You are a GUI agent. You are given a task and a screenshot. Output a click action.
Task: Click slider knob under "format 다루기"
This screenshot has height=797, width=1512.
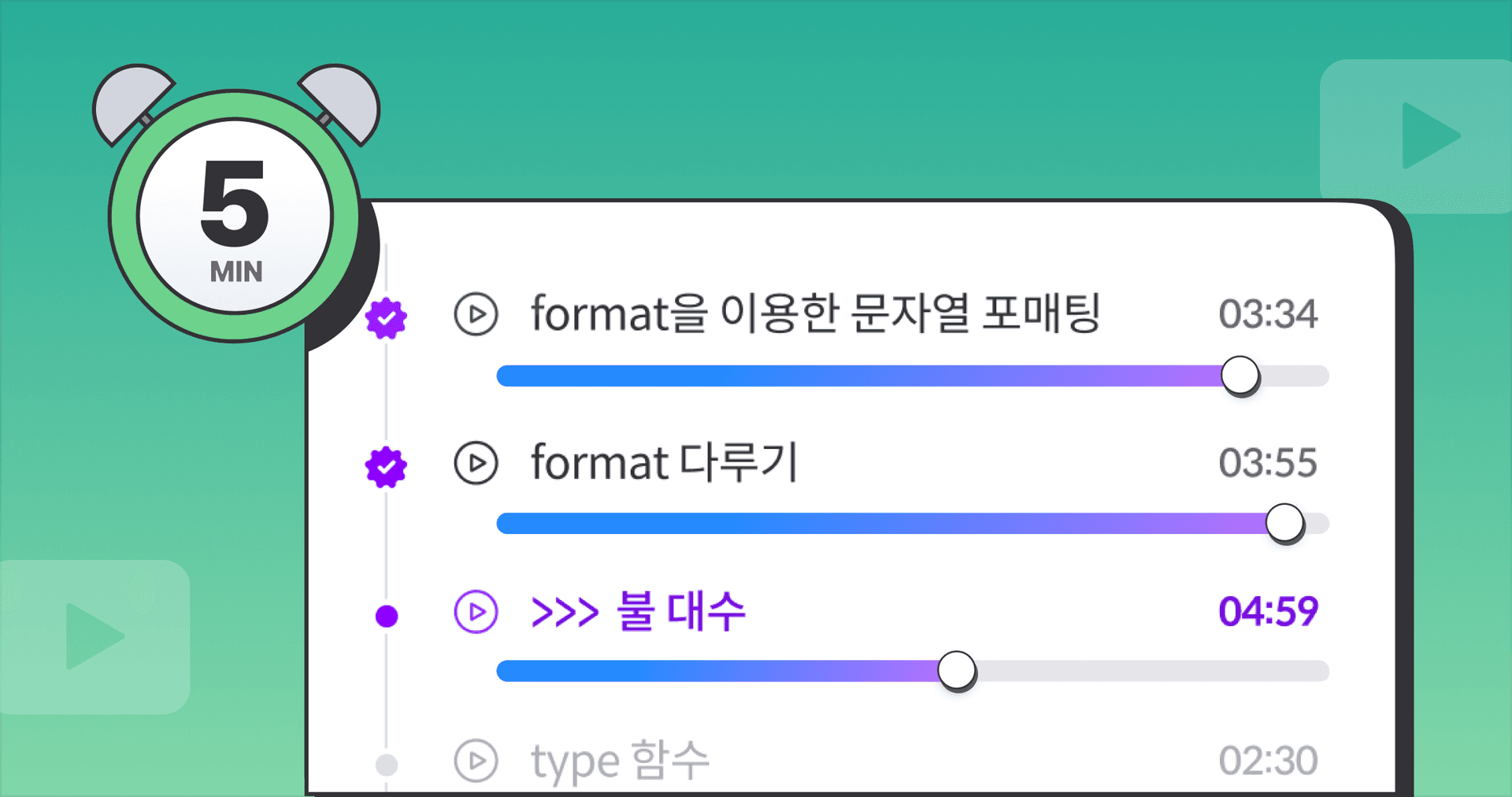point(1284,523)
